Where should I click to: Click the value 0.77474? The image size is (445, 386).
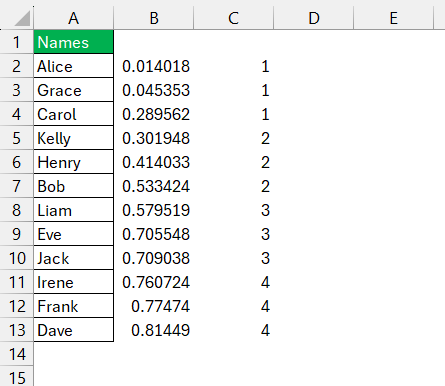pos(160,306)
